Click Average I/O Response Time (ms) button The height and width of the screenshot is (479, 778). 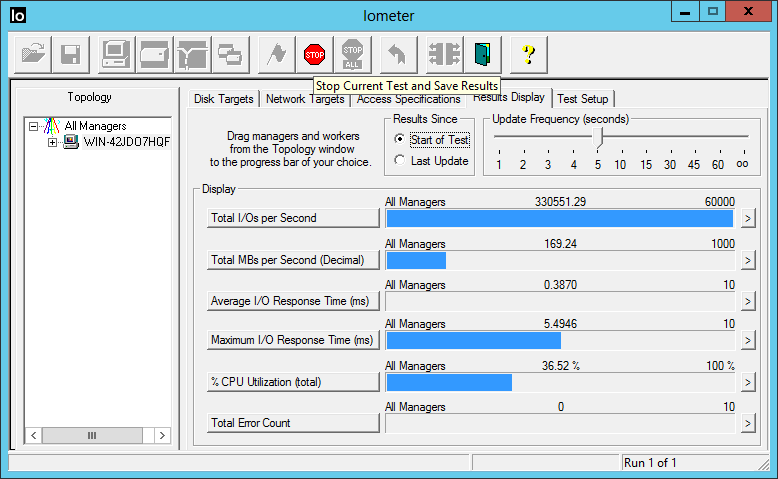click(x=293, y=301)
